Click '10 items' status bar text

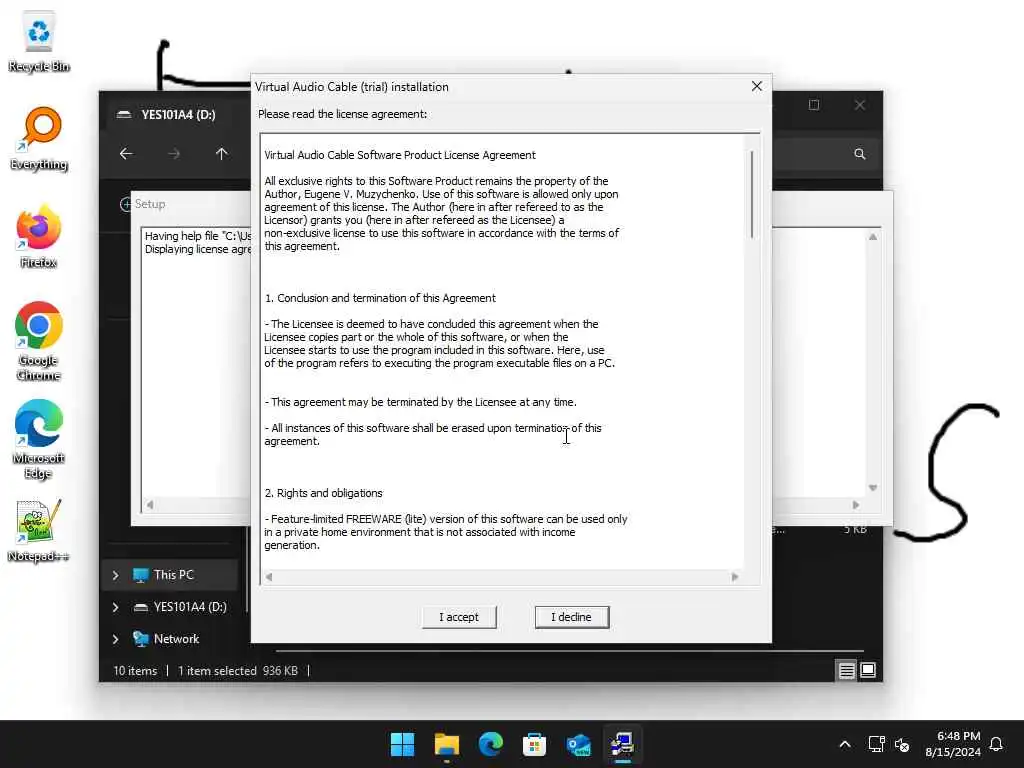tap(135, 671)
